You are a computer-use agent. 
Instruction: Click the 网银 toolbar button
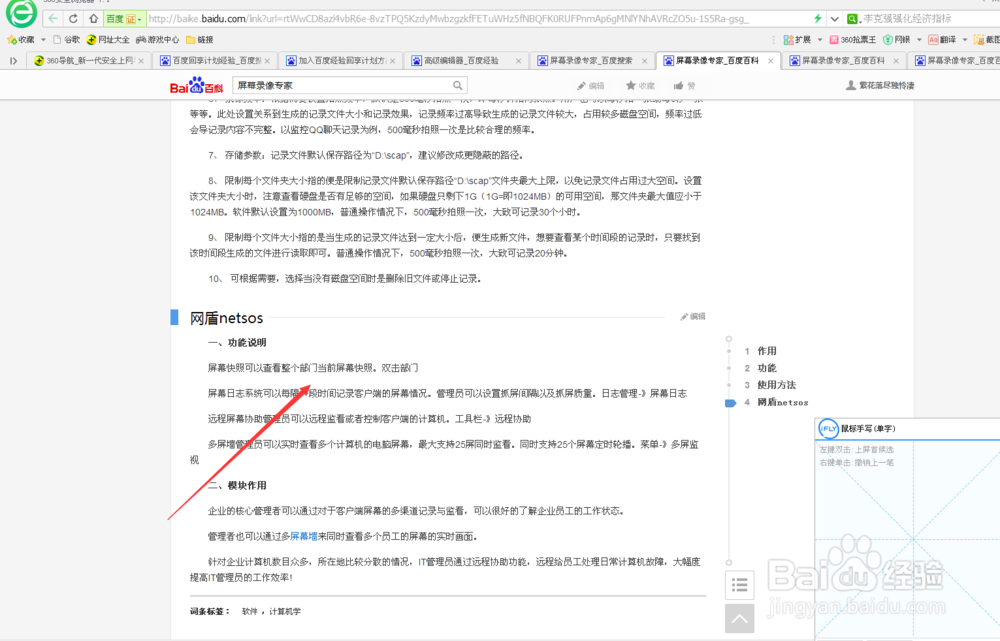(897, 40)
